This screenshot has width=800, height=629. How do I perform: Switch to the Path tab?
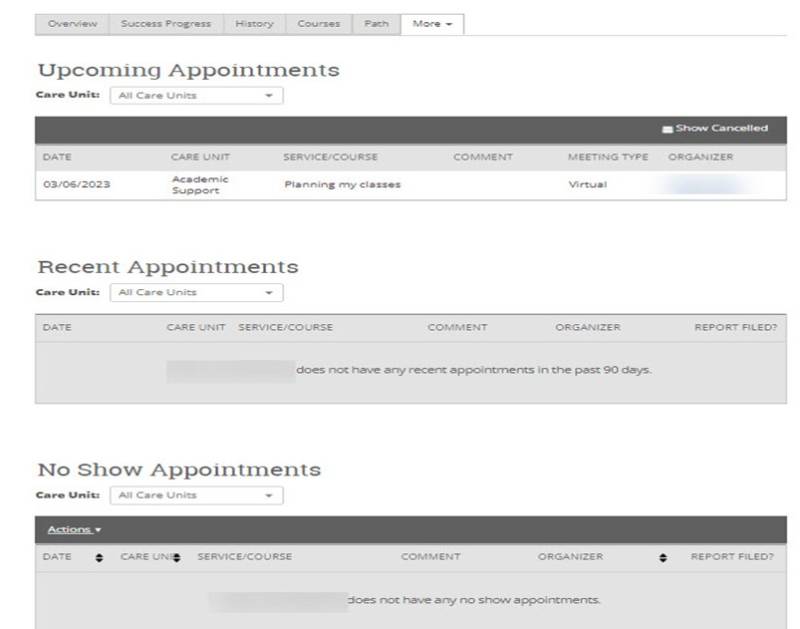click(376, 24)
